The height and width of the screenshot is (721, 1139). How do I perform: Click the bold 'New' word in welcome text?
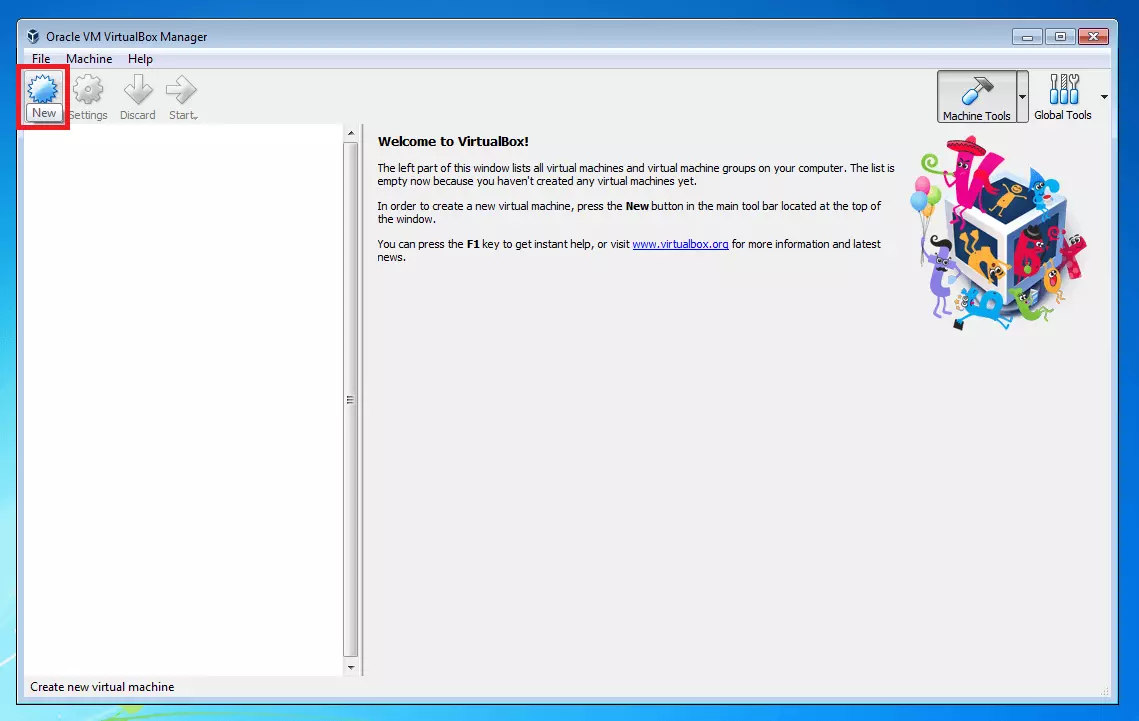pos(637,206)
